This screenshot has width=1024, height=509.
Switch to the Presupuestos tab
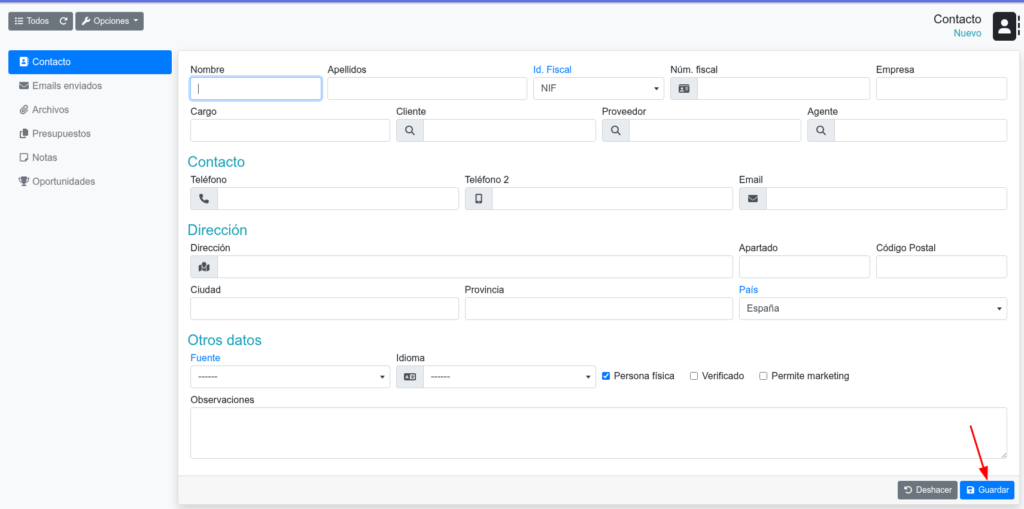tap(60, 133)
